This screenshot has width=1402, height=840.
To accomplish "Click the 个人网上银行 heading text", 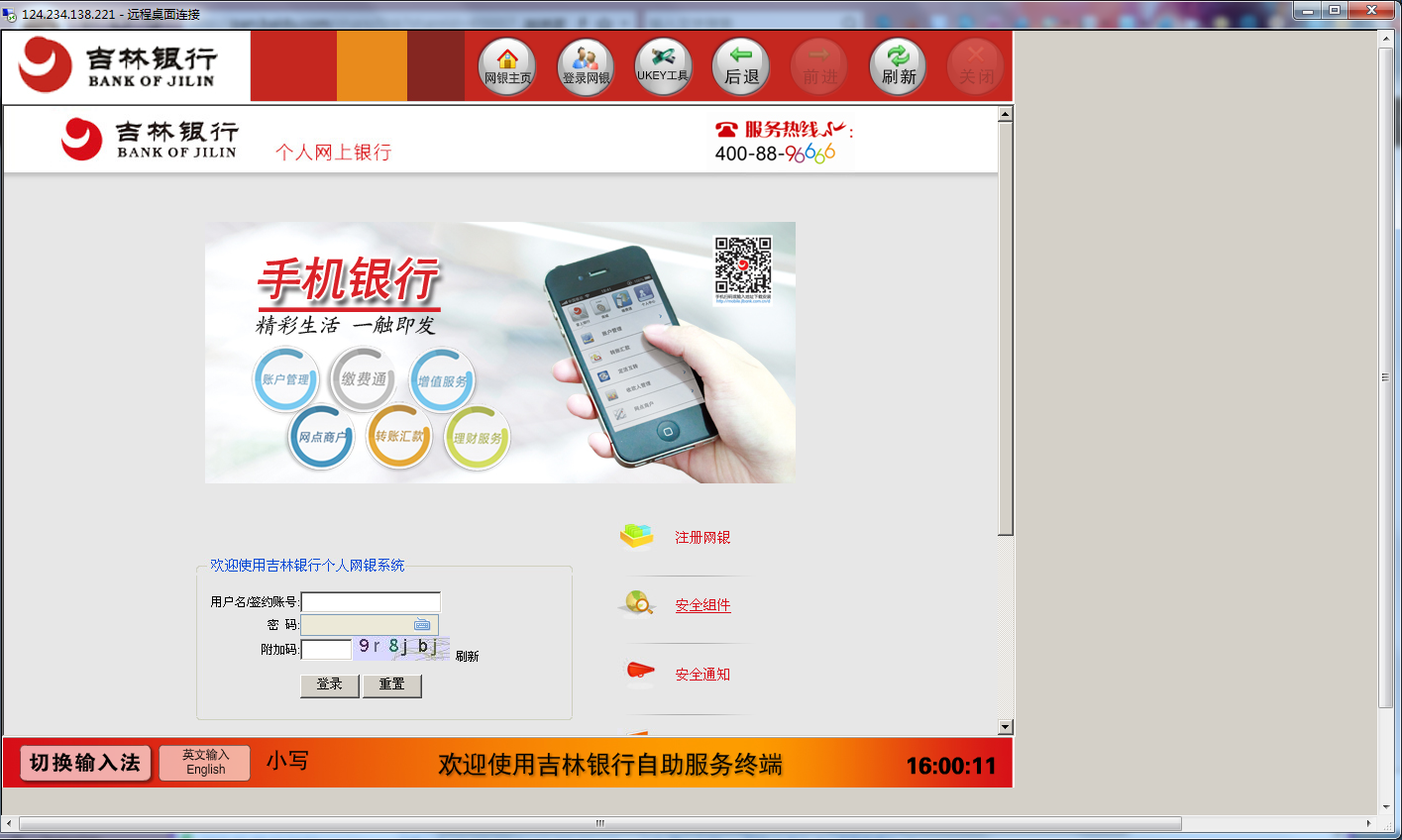I will 333,152.
